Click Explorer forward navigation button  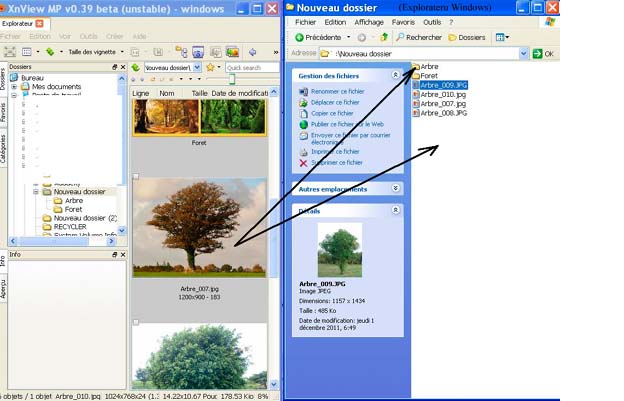click(x=361, y=37)
